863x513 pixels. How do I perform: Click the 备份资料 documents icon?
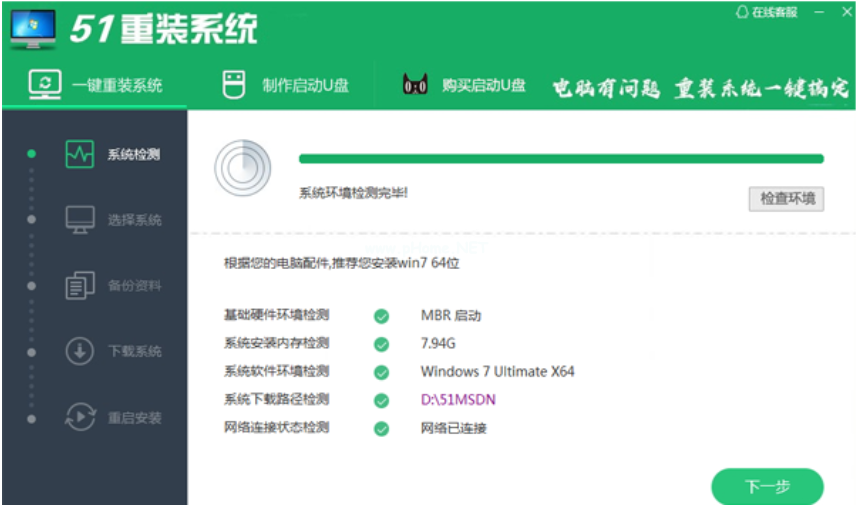click(80, 286)
